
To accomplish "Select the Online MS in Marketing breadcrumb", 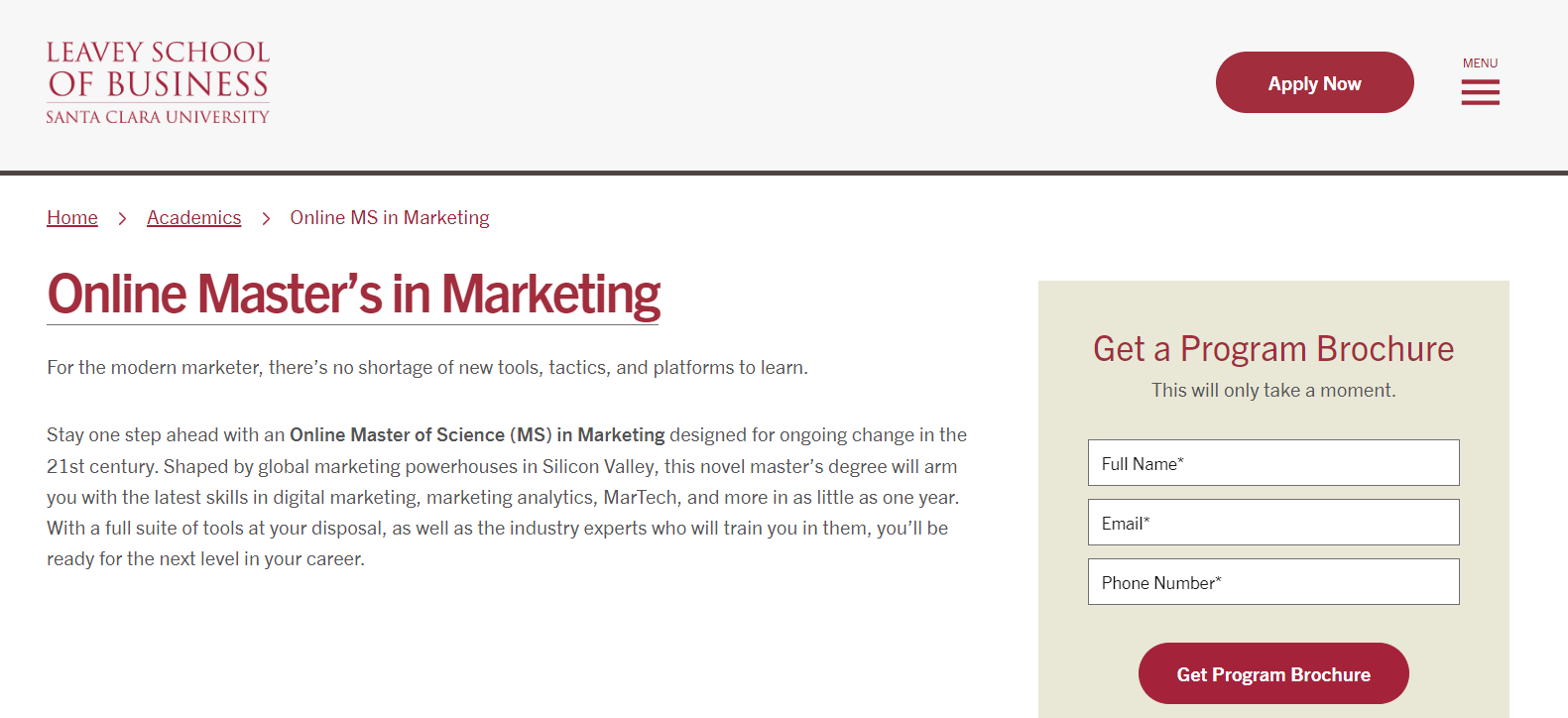I will coord(389,217).
